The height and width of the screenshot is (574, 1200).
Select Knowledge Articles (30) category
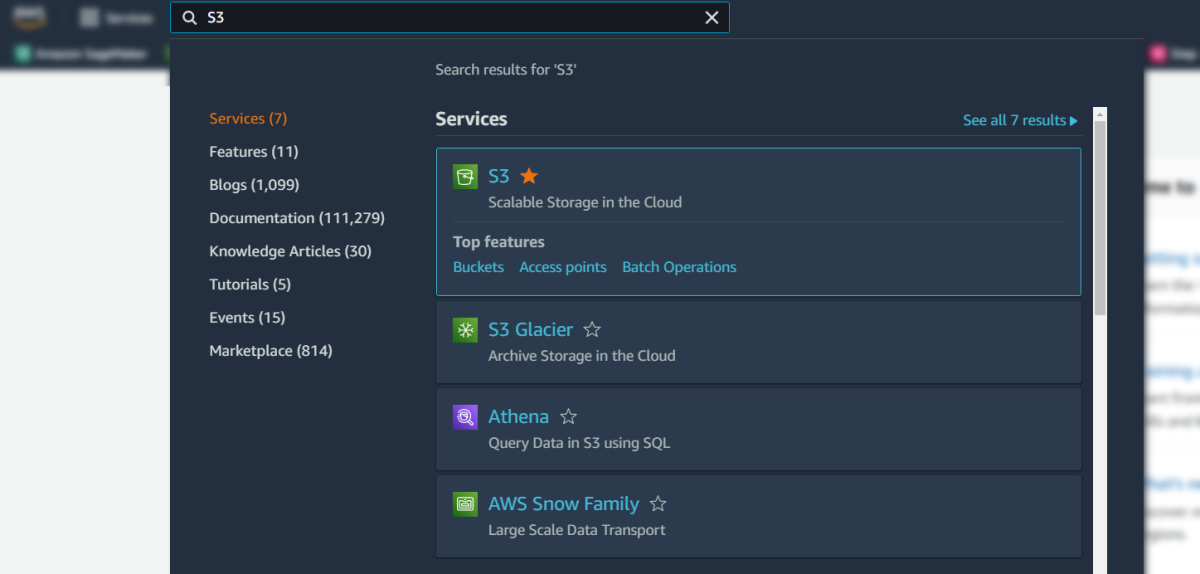click(x=290, y=251)
